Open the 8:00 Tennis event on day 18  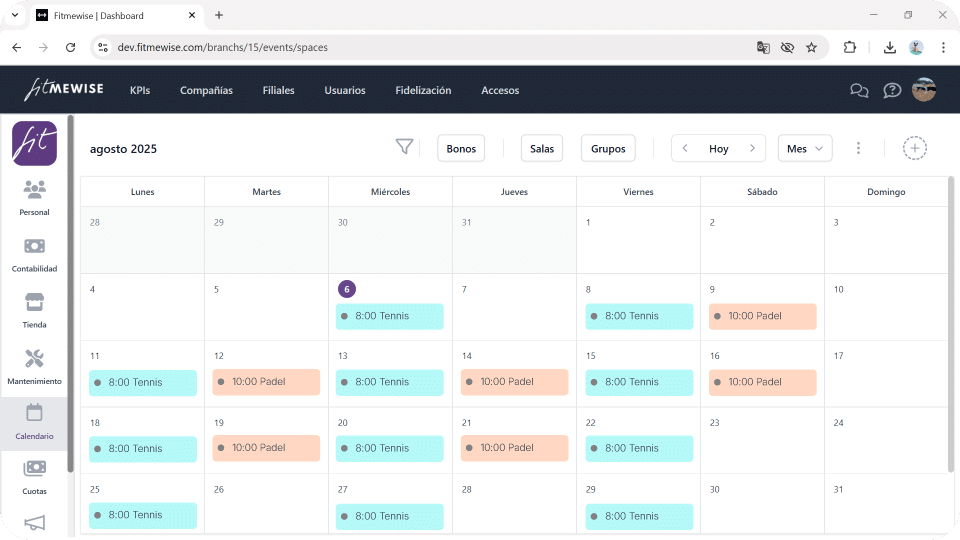(x=143, y=449)
